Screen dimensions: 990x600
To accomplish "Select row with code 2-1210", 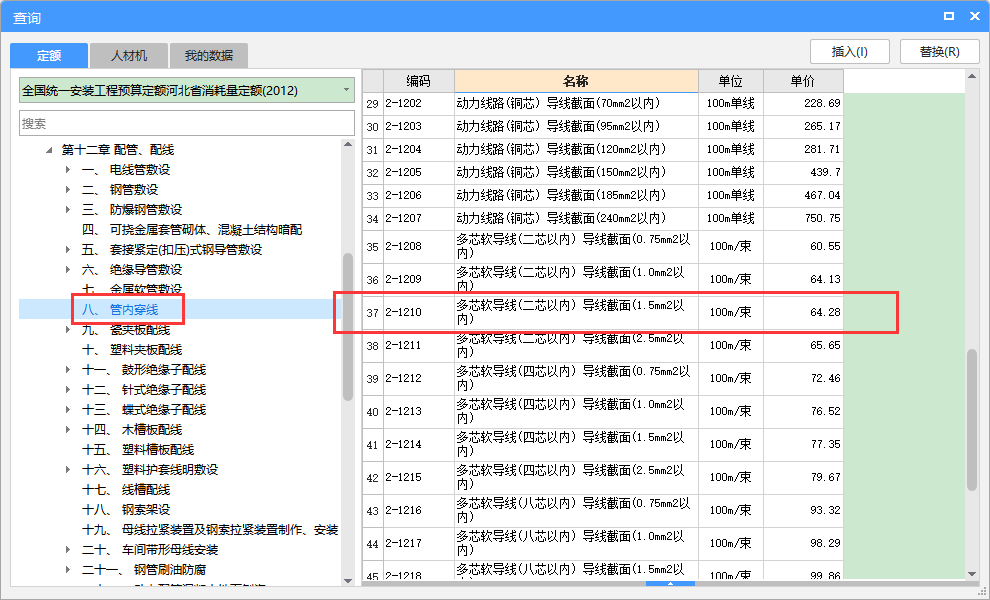I will pyautogui.click(x=603, y=312).
